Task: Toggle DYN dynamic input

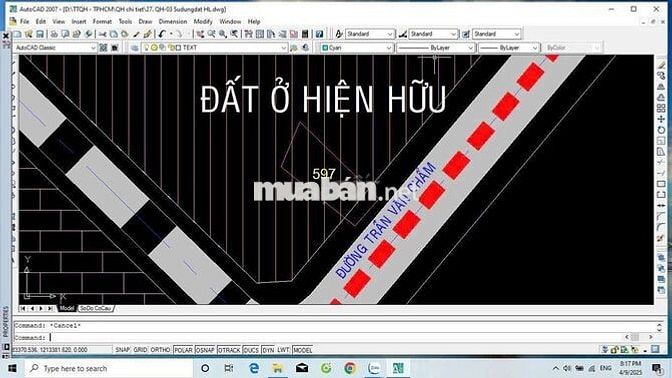Action: tap(268, 350)
